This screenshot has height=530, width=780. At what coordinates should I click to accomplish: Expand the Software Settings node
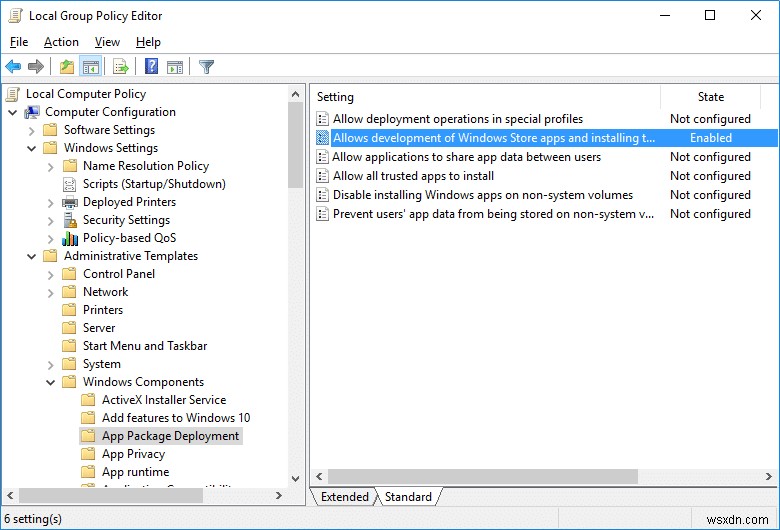tap(32, 131)
